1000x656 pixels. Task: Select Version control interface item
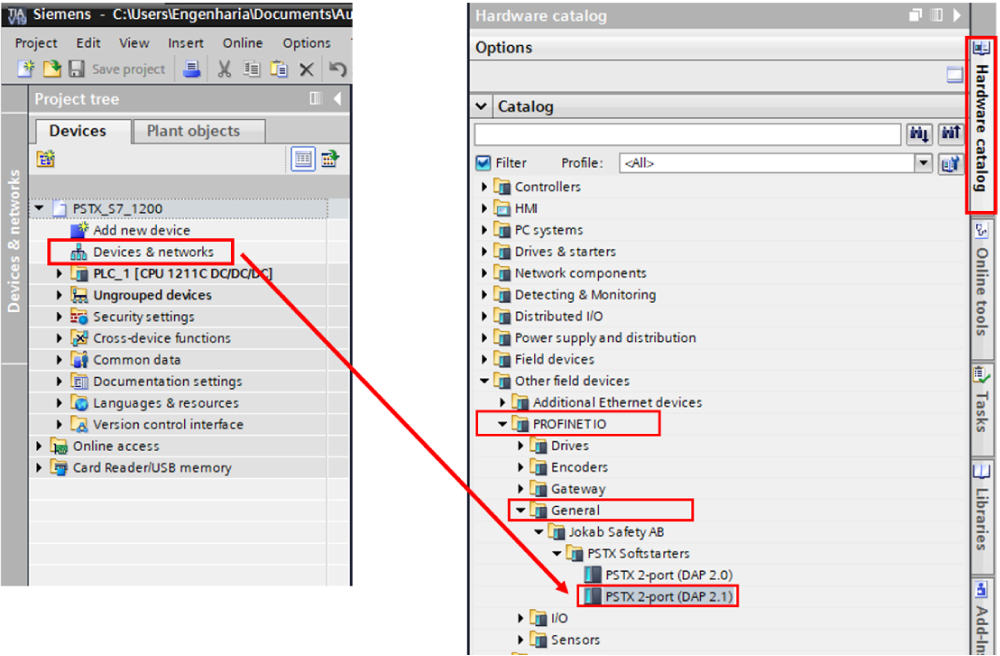click(x=168, y=425)
